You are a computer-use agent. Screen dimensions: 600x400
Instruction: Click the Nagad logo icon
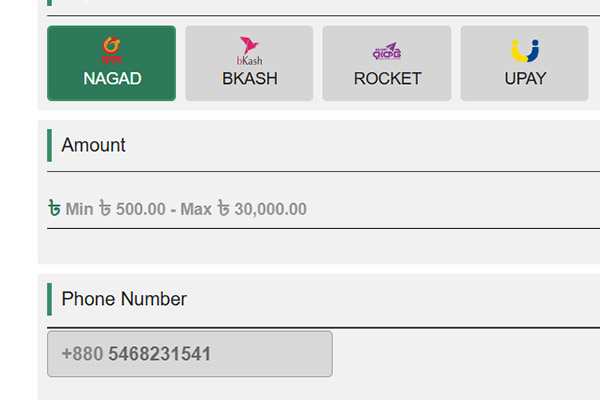tap(111, 48)
